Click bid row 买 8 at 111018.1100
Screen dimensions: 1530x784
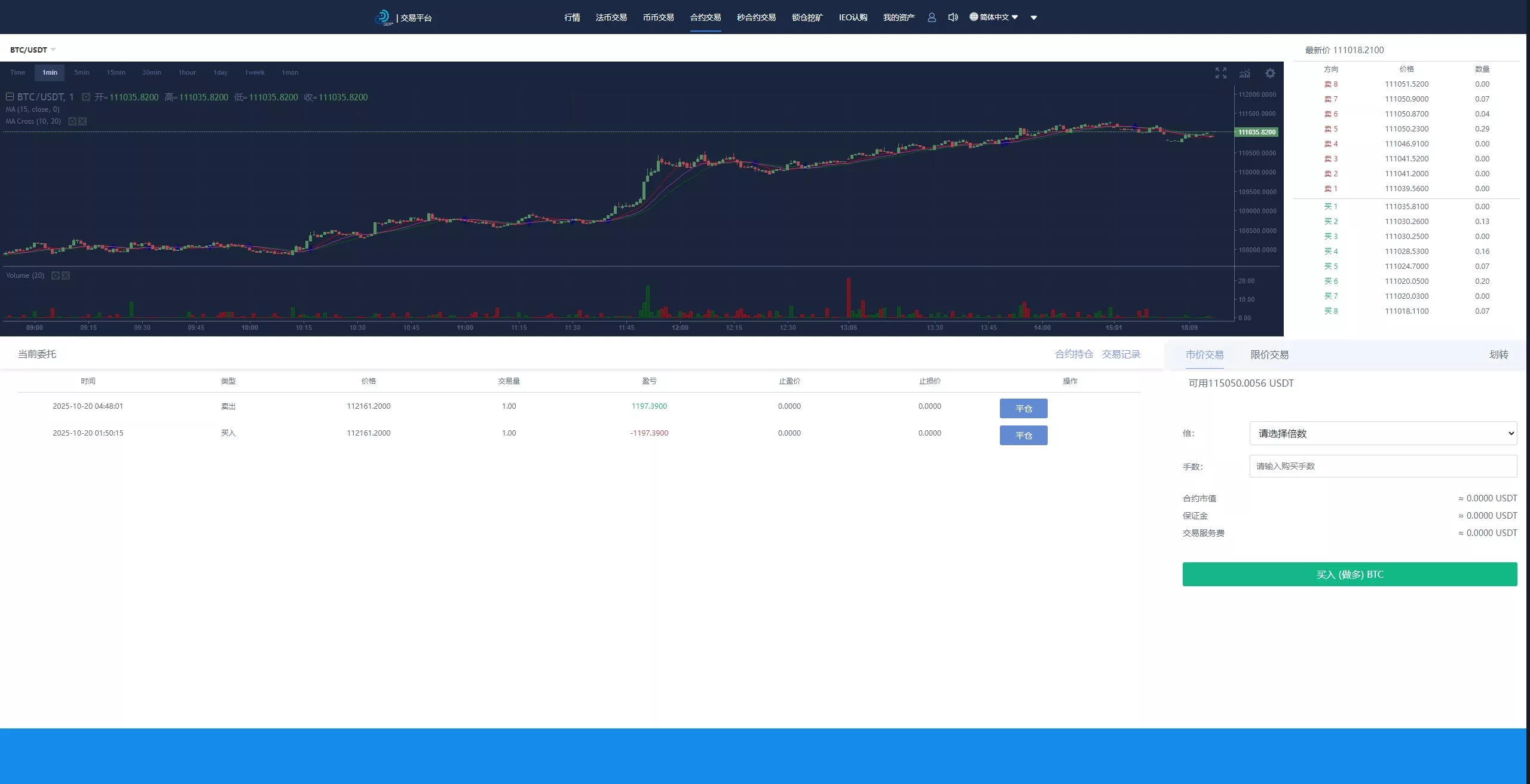[1406, 311]
